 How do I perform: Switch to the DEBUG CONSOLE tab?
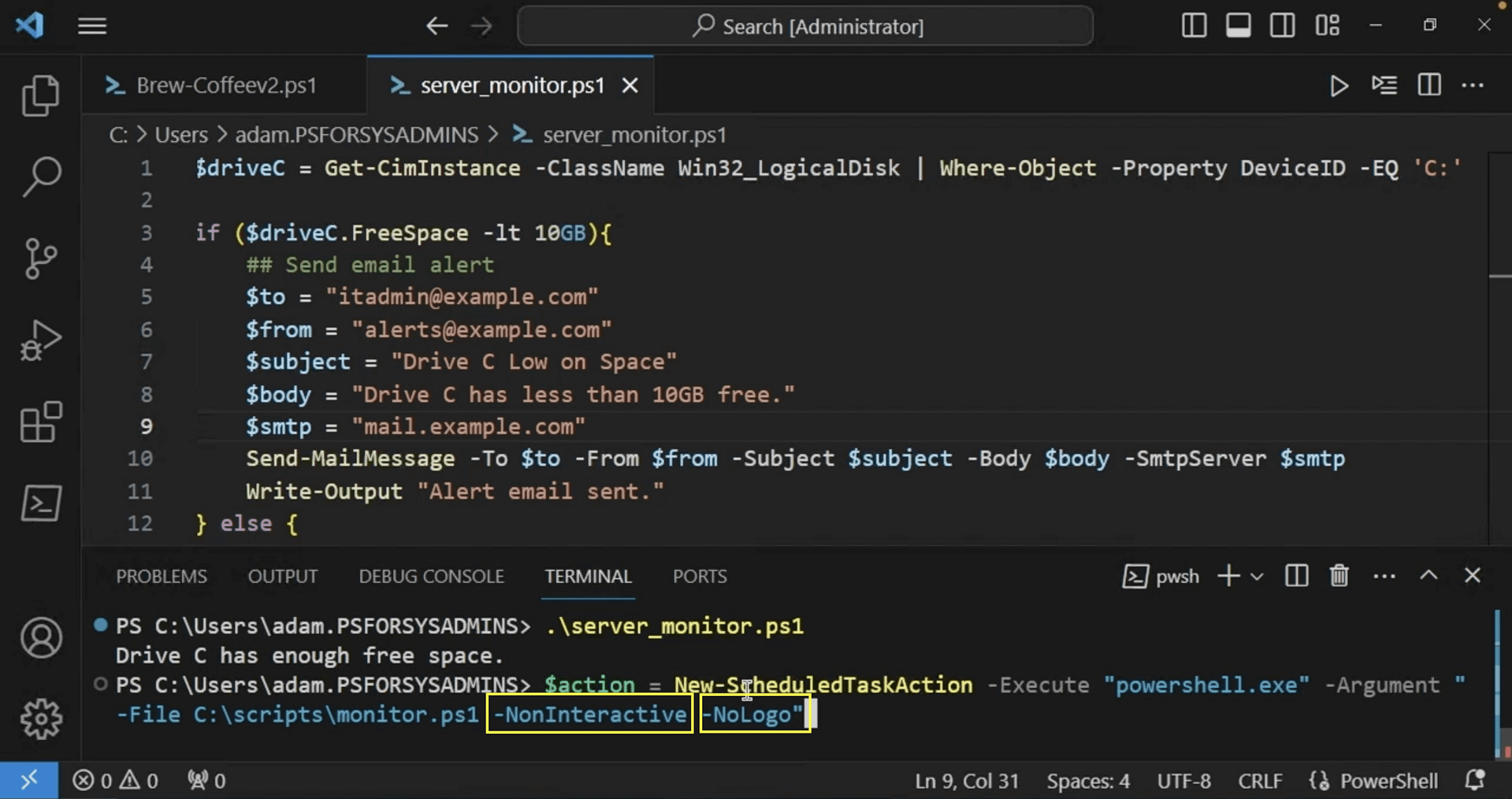coord(431,576)
